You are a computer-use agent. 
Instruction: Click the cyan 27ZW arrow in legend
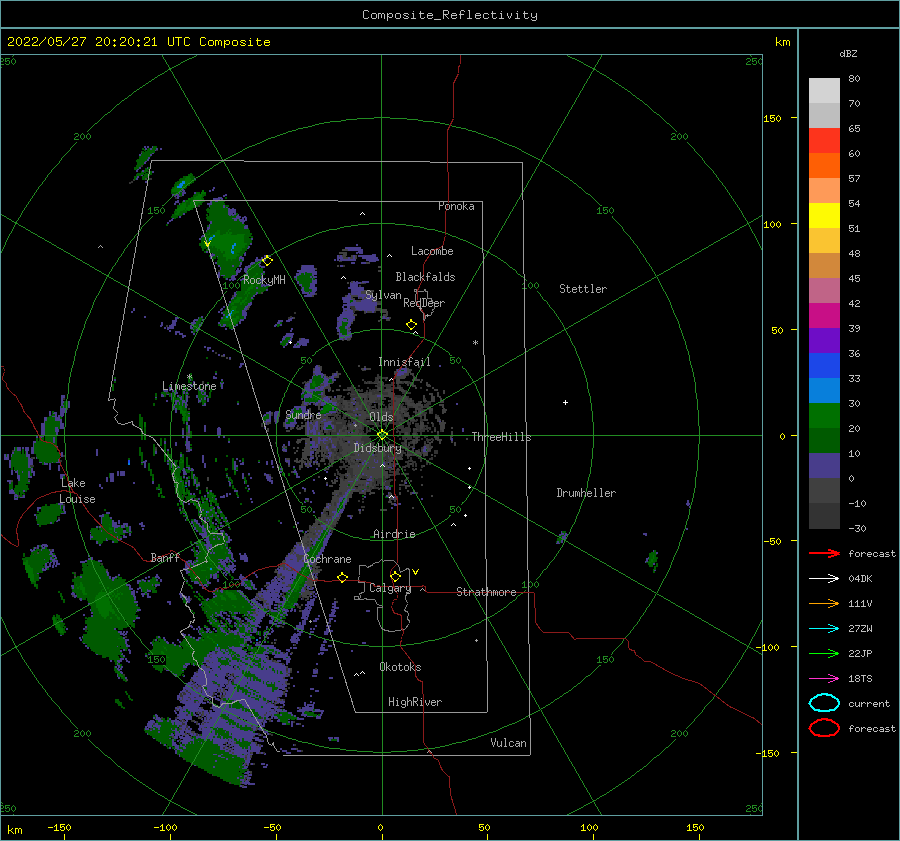pos(824,629)
